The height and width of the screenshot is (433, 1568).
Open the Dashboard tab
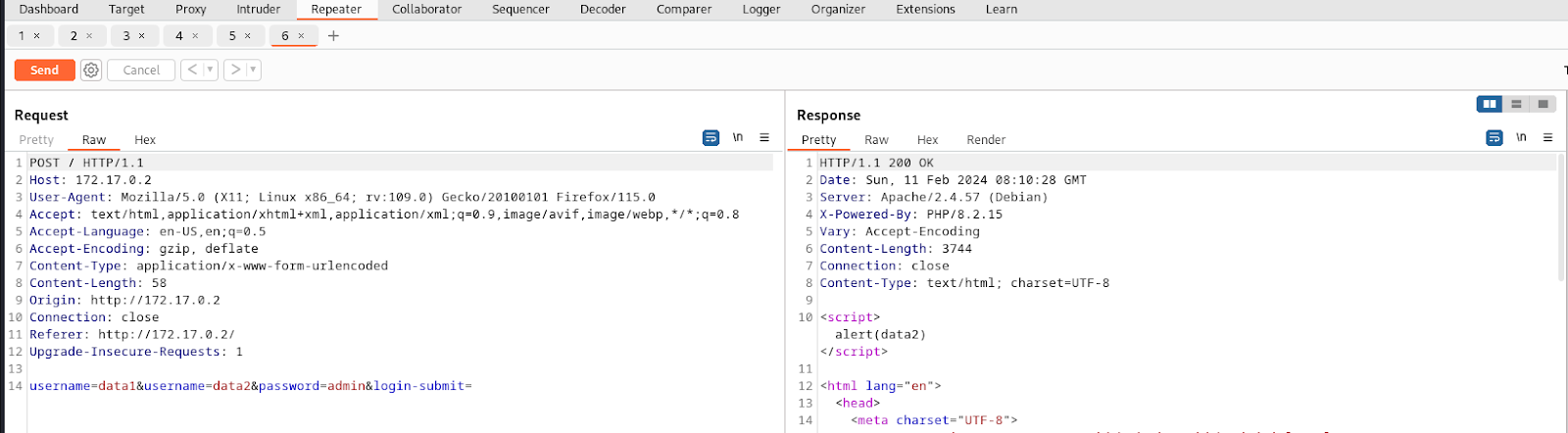tap(49, 9)
